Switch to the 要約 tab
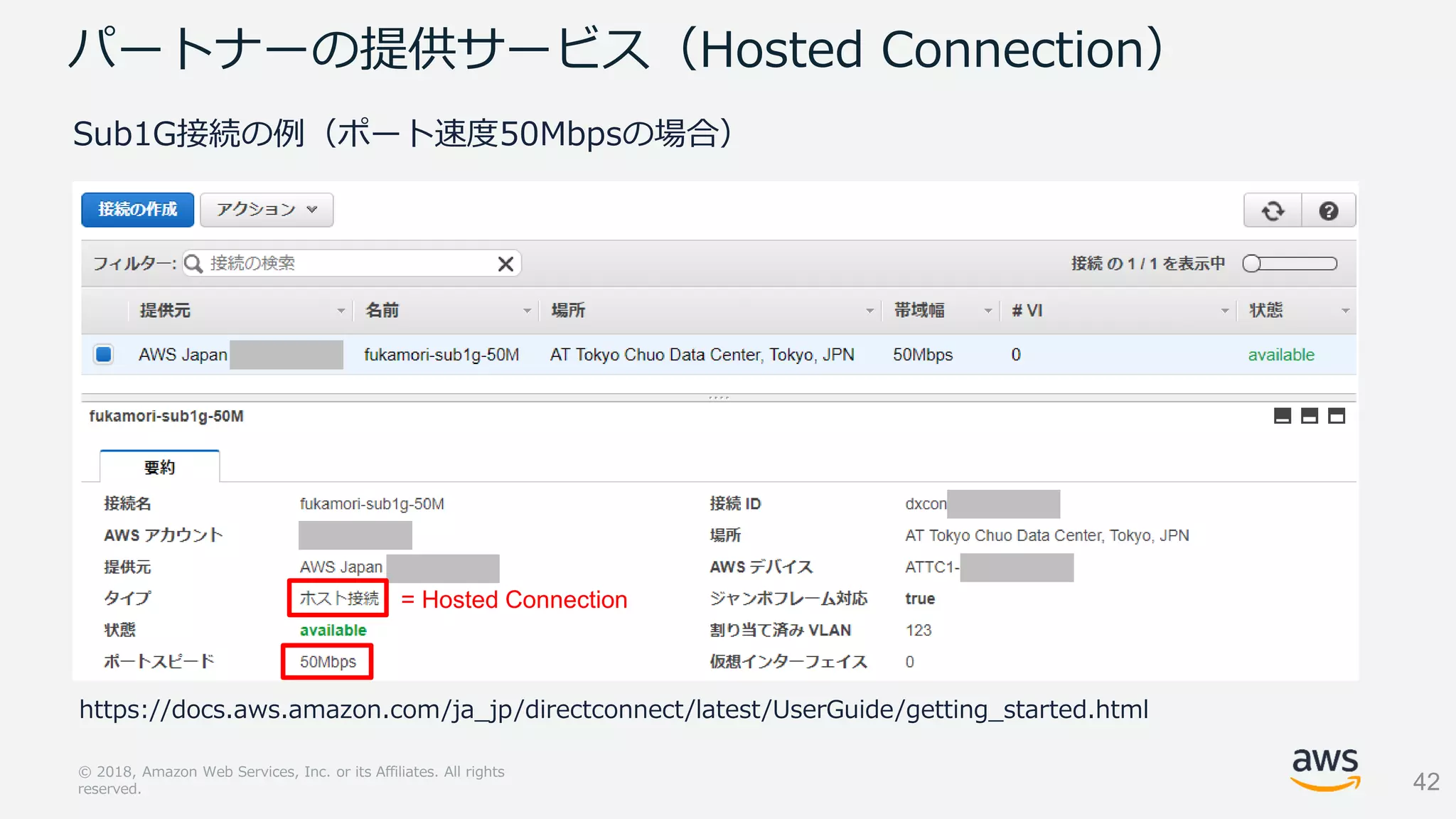This screenshot has width=1456, height=819. [x=159, y=467]
